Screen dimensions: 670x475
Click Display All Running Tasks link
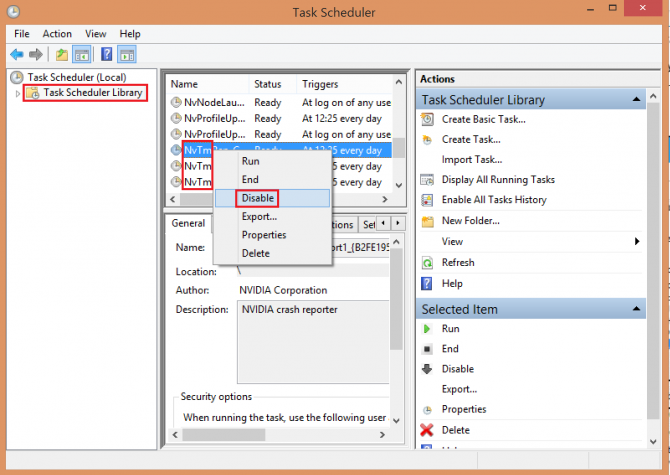click(498, 180)
